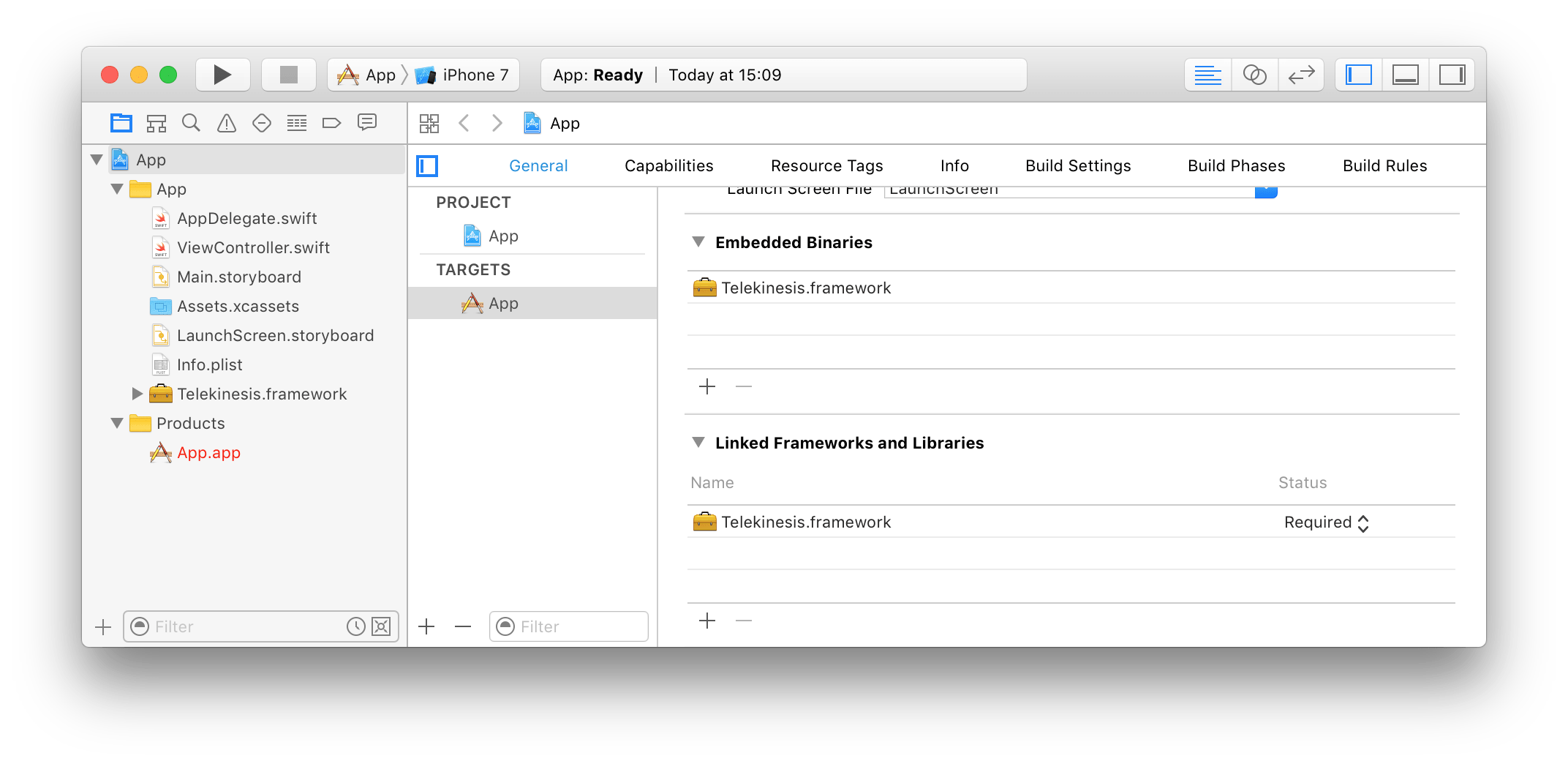
Task: Toggle the Debug area panel
Action: tap(1406, 75)
